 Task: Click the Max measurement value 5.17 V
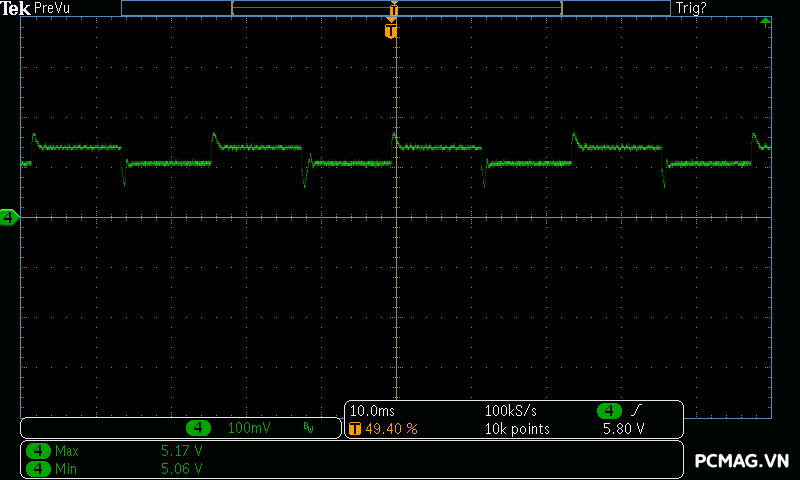click(182, 451)
